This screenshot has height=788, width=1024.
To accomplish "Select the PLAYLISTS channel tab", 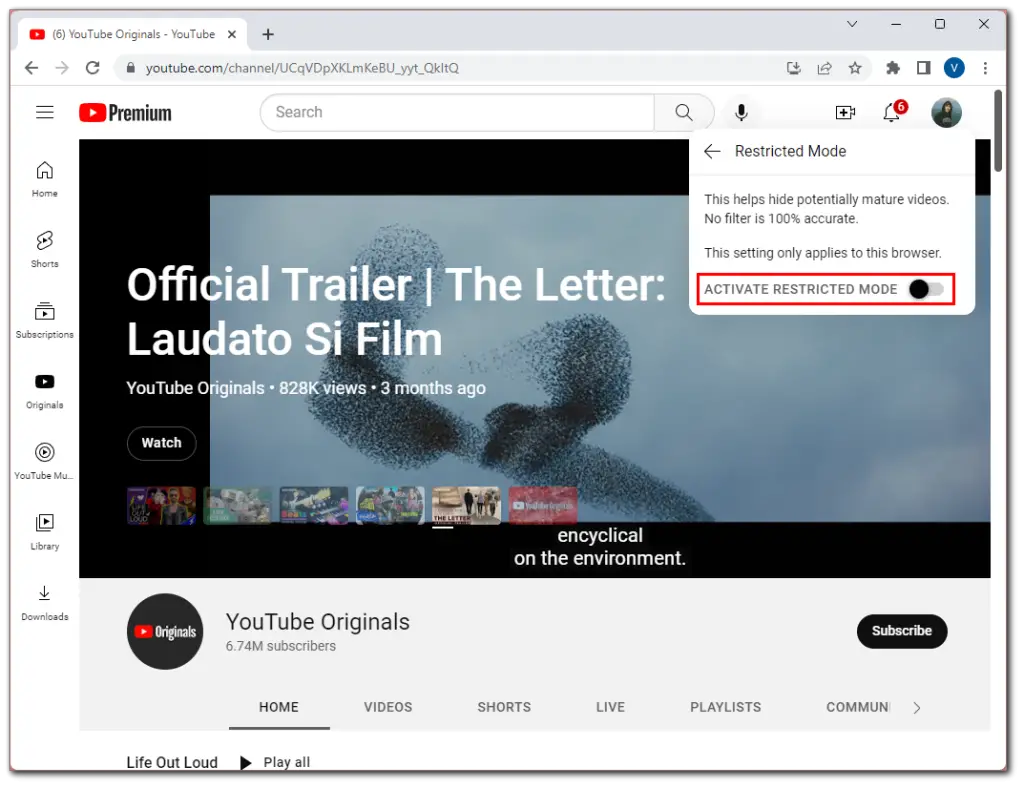I will click(726, 708).
